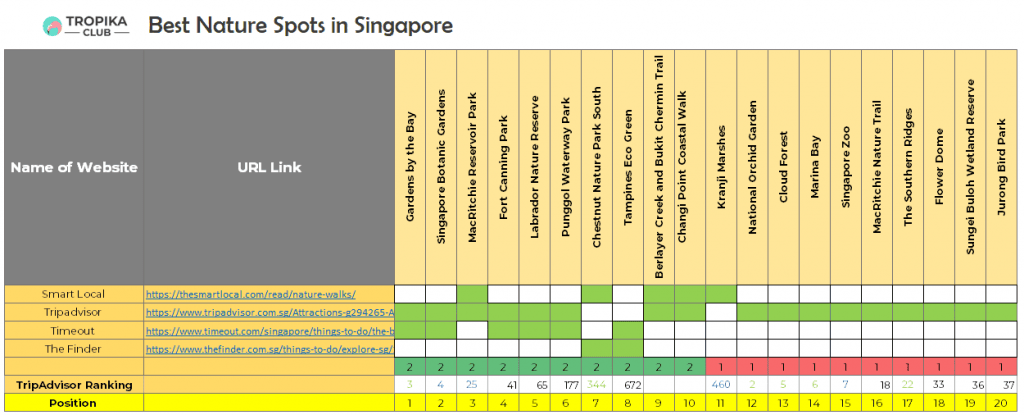Select the 'MacRitchie Nature Trail' column header
The image size is (1024, 415).
(877, 167)
